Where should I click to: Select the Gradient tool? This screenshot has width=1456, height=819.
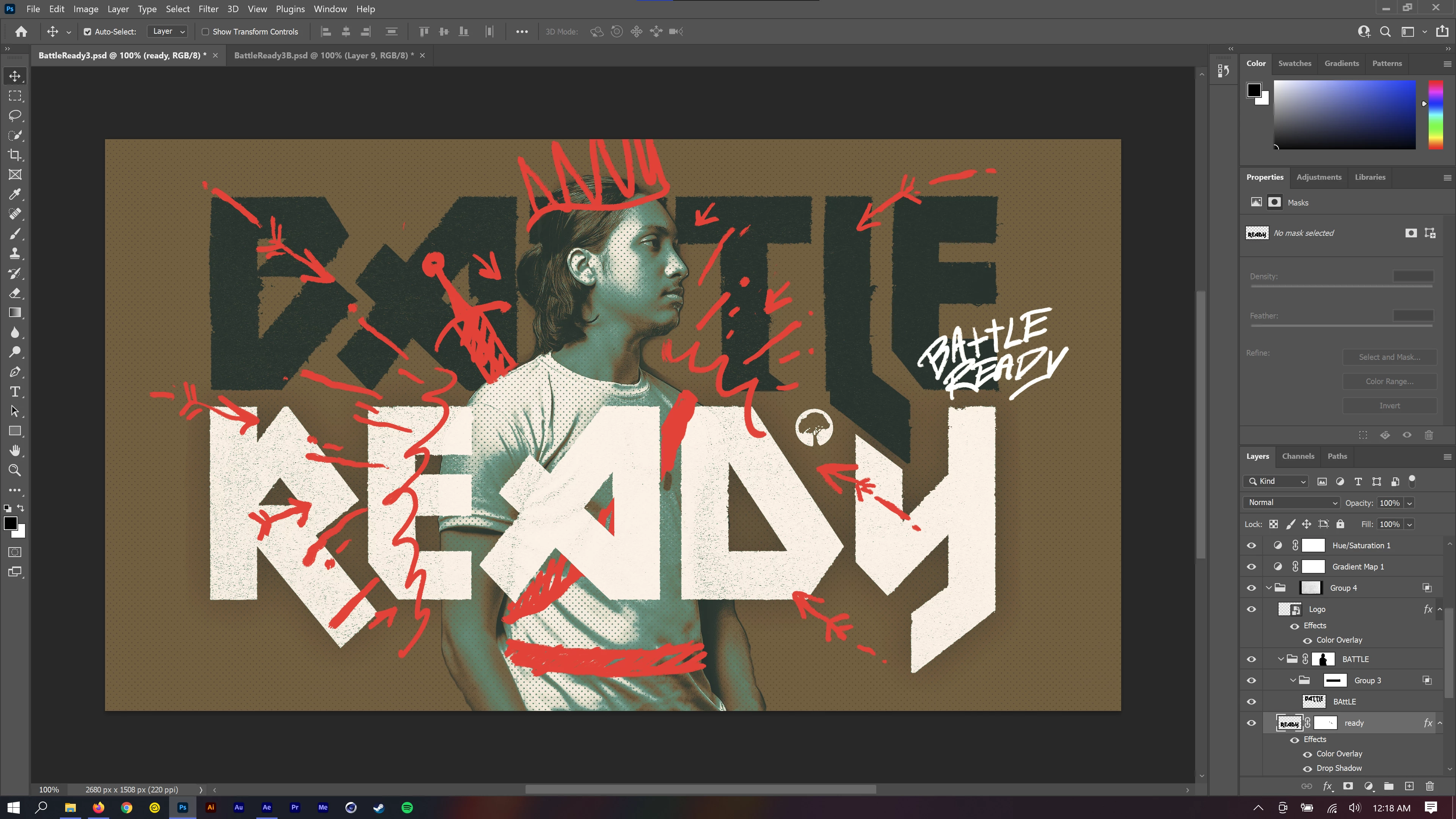(x=15, y=312)
